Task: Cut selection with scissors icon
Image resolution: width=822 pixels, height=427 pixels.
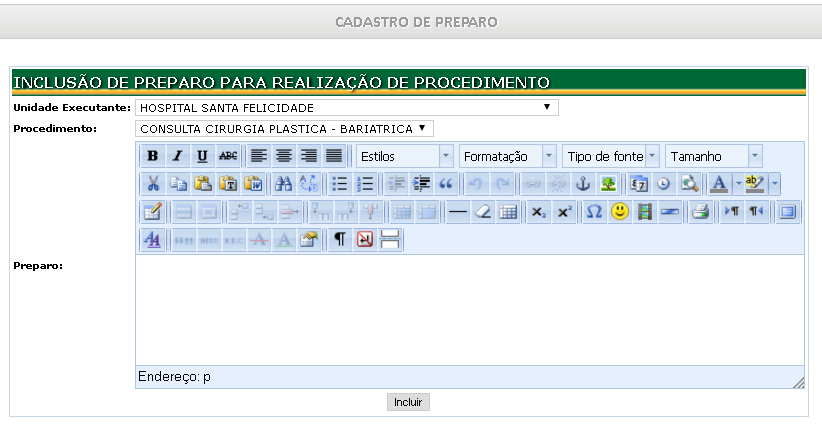Action: [x=153, y=184]
